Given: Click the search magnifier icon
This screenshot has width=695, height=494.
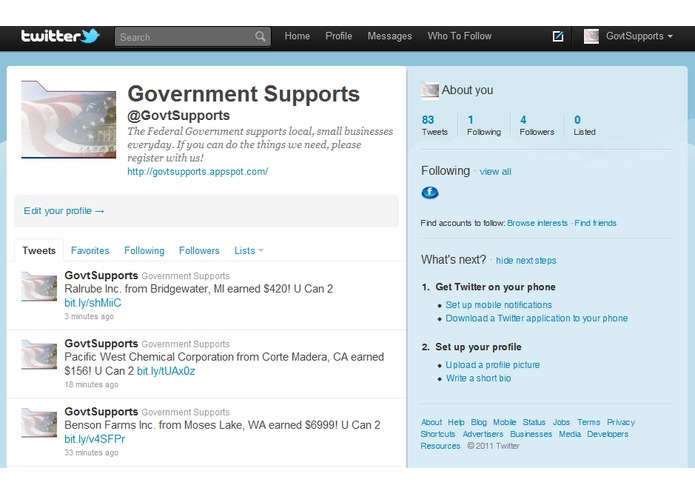Looking at the screenshot, I should pyautogui.click(x=260, y=36).
